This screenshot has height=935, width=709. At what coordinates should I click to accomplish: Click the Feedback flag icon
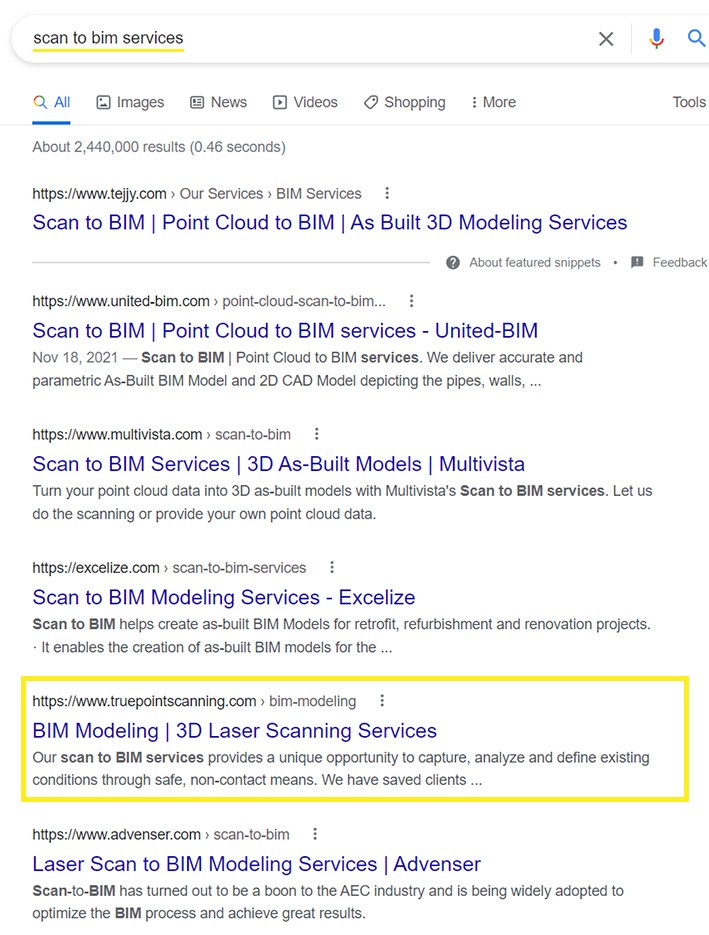pos(637,262)
